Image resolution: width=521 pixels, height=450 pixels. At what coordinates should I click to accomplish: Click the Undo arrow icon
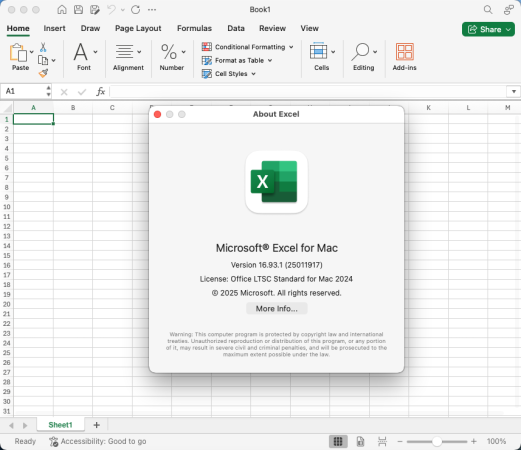coord(111,9)
